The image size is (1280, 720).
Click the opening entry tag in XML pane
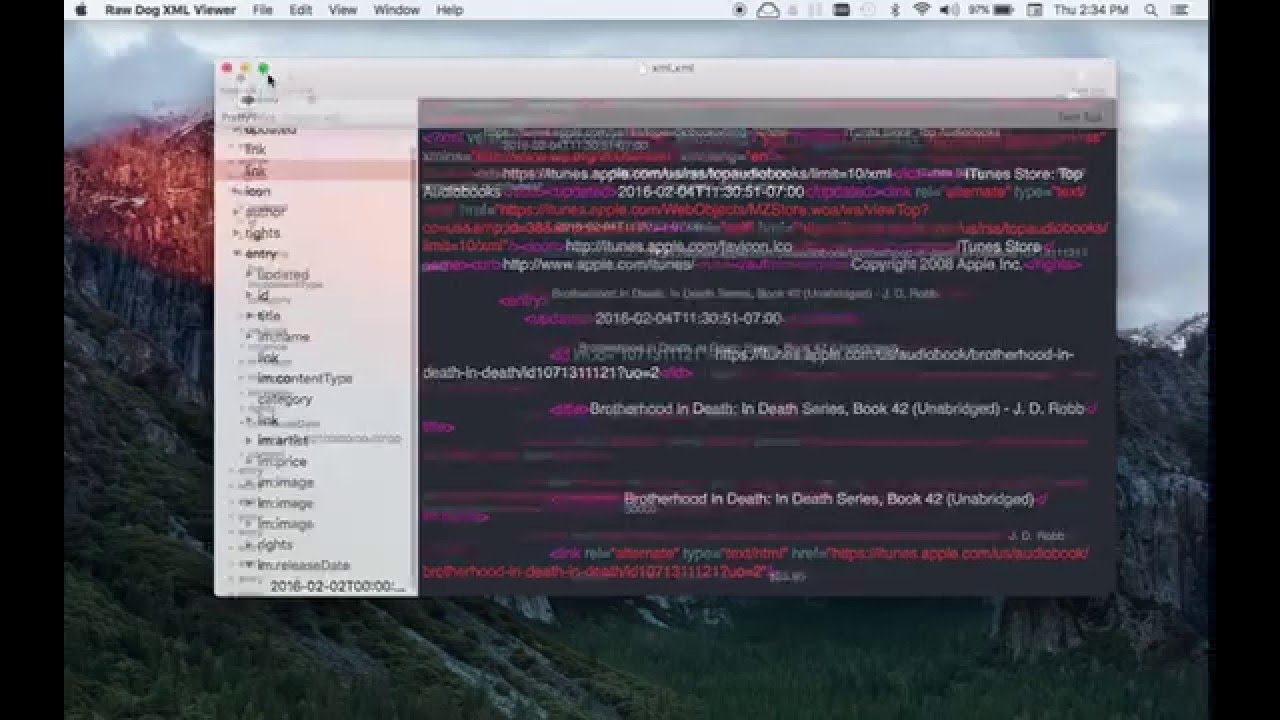click(522, 300)
